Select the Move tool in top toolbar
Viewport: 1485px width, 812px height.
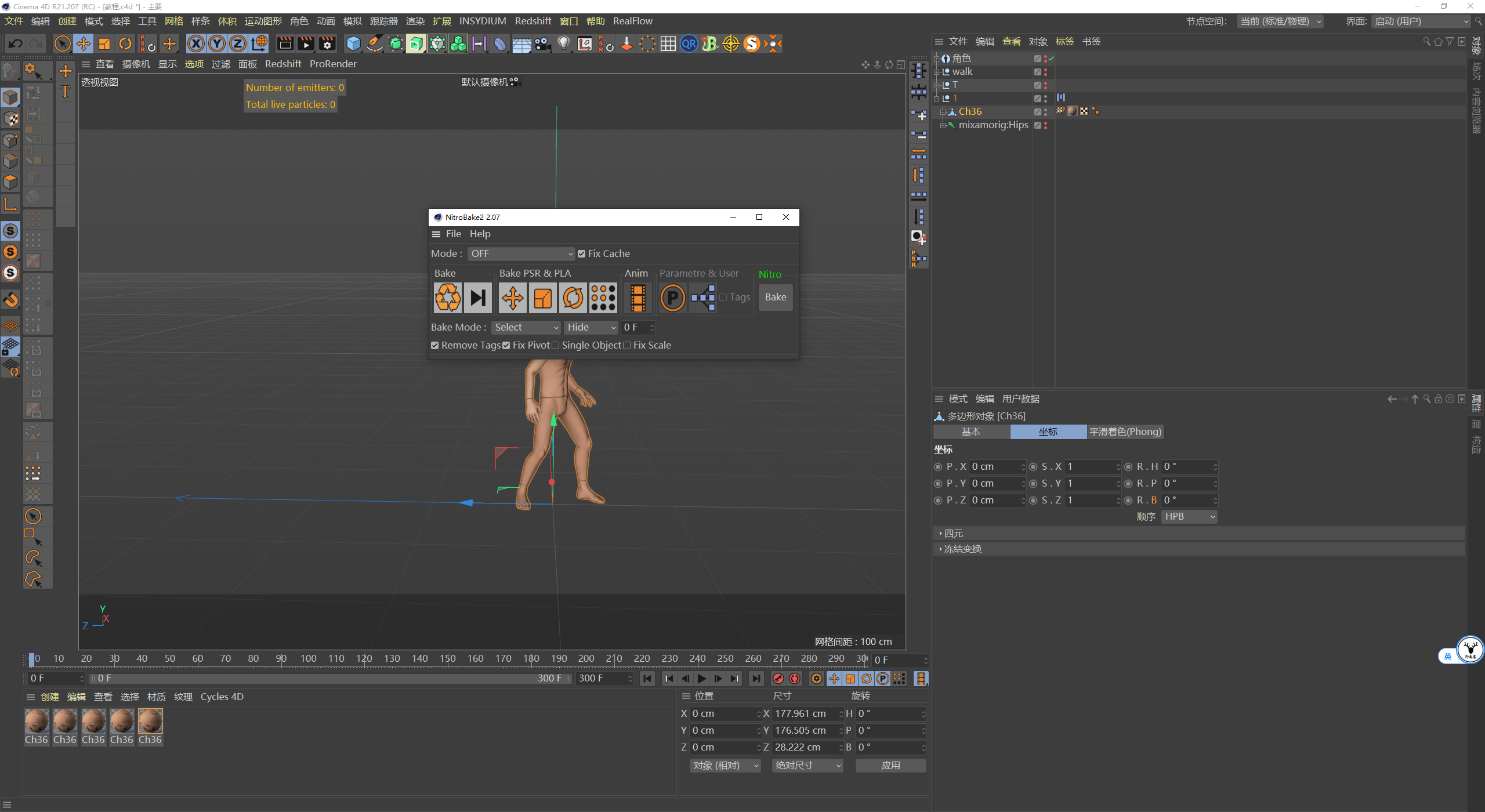(84, 43)
